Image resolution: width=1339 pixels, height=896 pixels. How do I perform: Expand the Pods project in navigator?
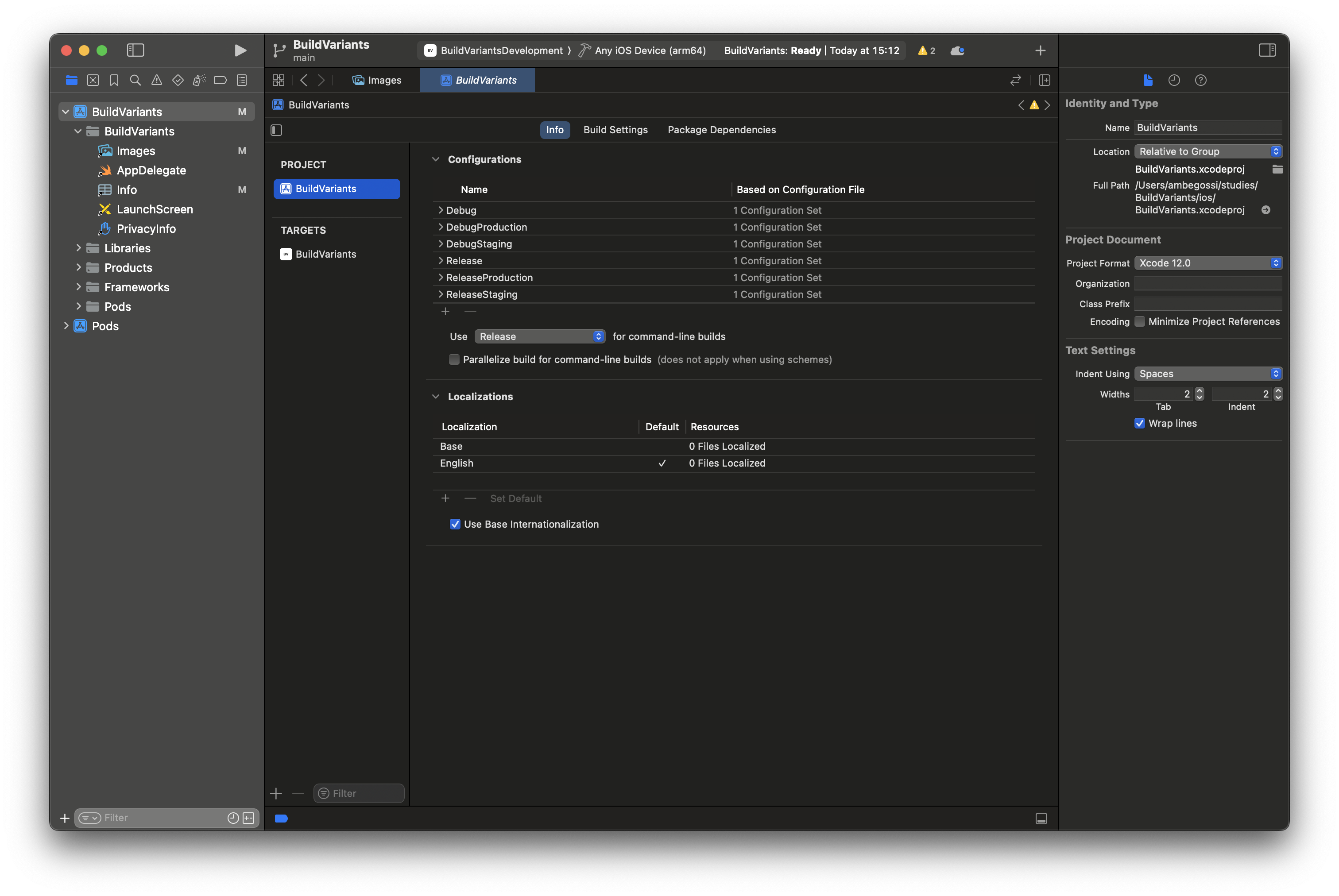coord(66,326)
